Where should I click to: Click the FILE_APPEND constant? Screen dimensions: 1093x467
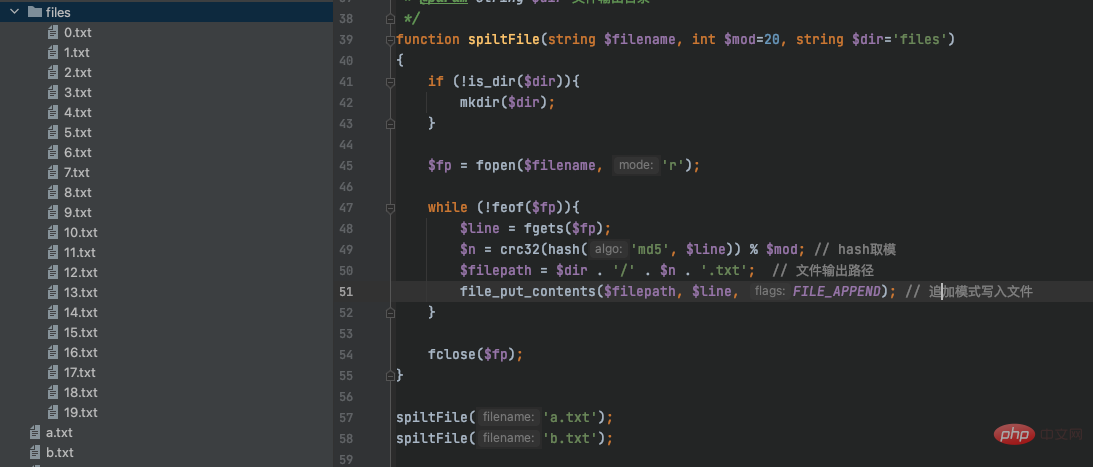click(x=836, y=291)
